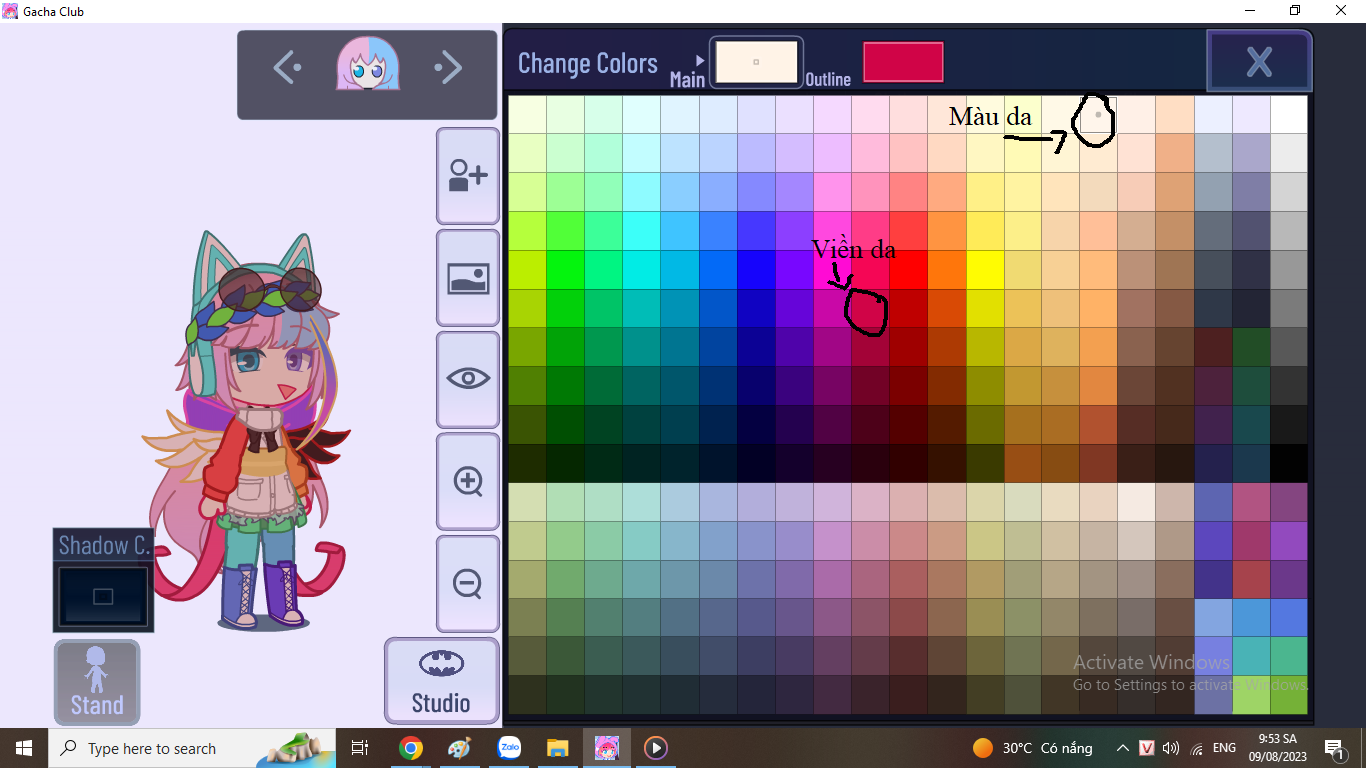Click the red V Unikey tray icon
This screenshot has width=1366, height=768.
click(x=1147, y=748)
